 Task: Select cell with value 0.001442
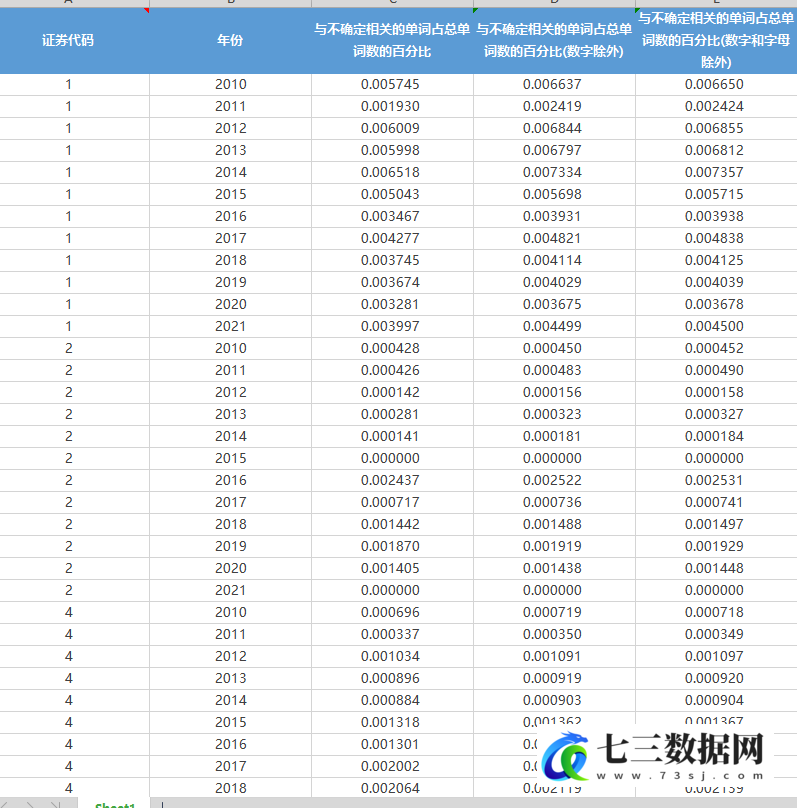392,525
